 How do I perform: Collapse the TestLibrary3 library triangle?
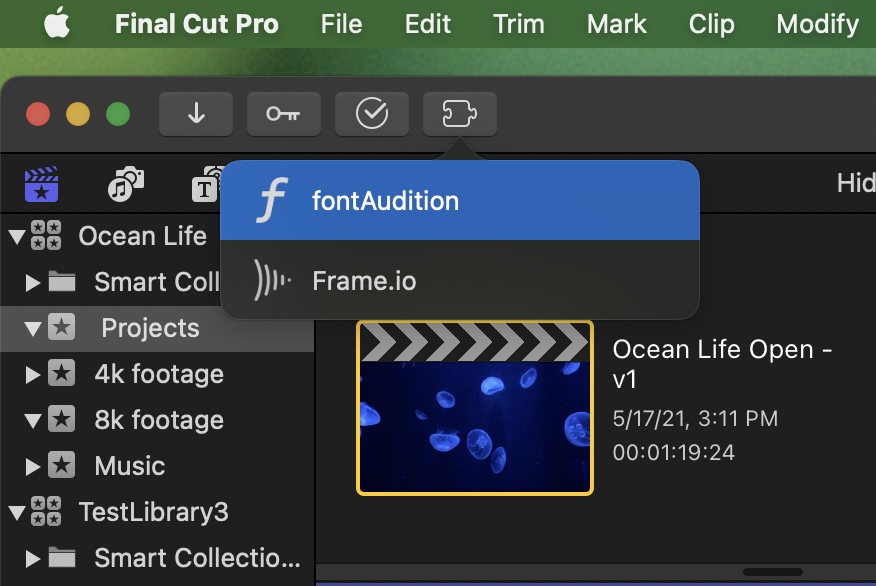pyautogui.click(x=17, y=514)
